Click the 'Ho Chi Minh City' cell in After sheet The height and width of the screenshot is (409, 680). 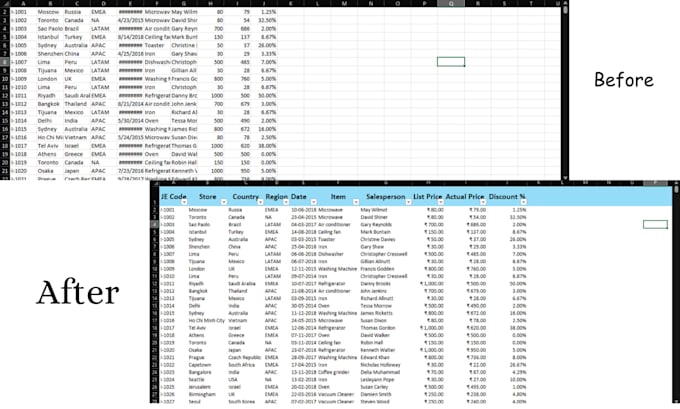pos(207,321)
